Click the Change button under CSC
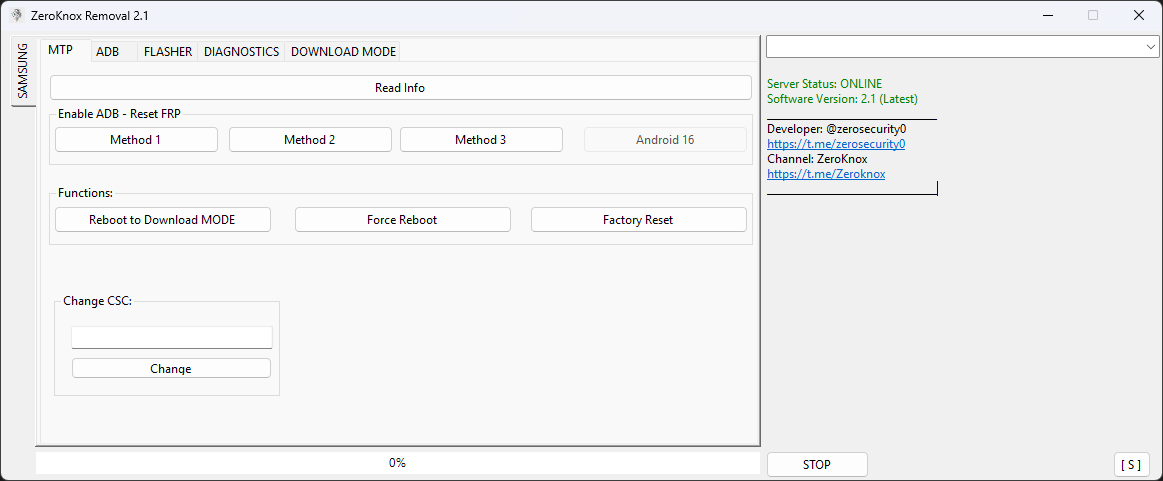The width and height of the screenshot is (1163, 481). click(171, 368)
